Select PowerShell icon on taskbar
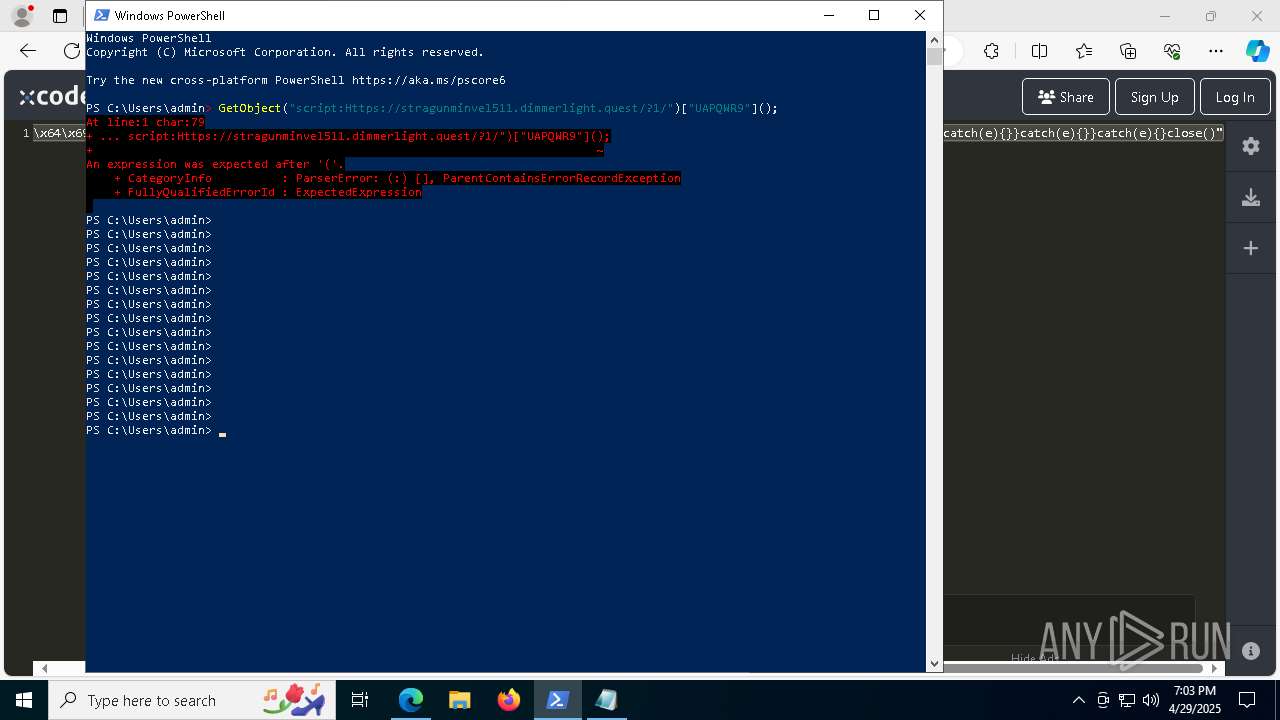 (558, 700)
